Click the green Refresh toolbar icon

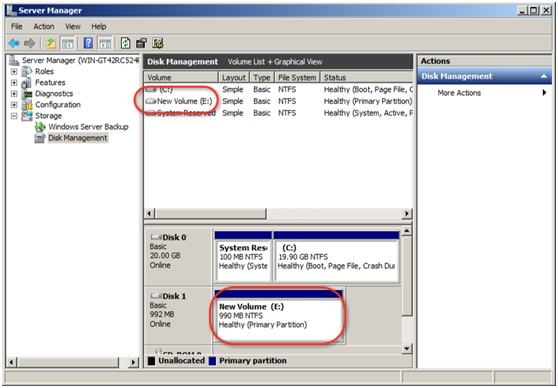(x=125, y=43)
